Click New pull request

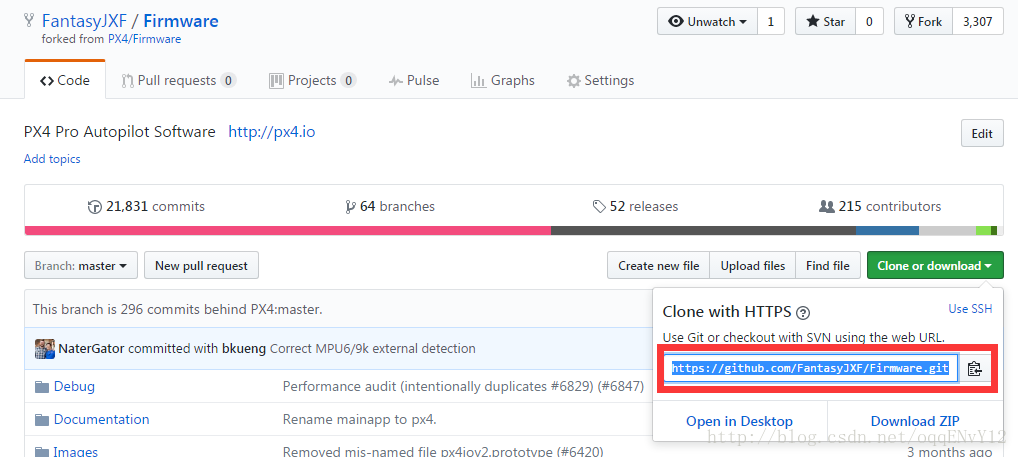[x=201, y=266]
